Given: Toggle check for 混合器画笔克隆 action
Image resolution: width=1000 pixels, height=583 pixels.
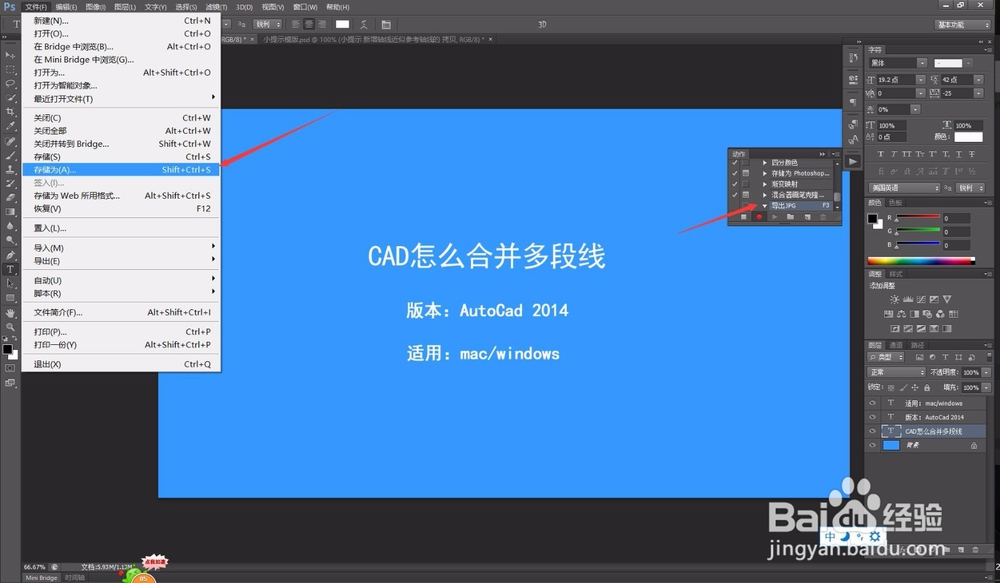Looking at the screenshot, I should [735, 195].
